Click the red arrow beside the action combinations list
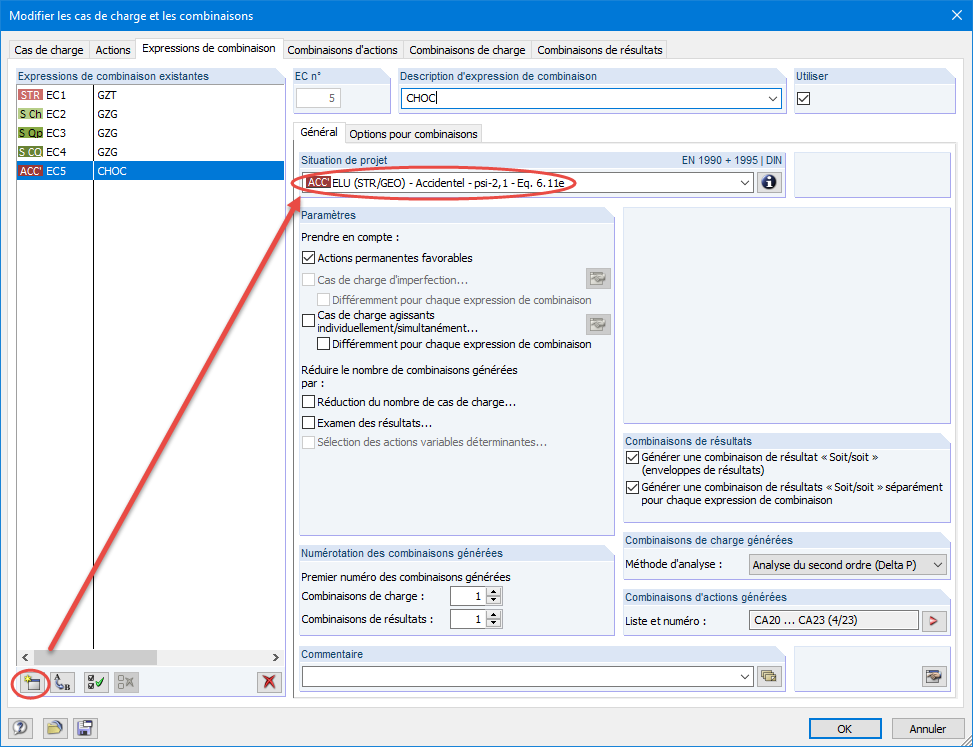Image resolution: width=973 pixels, height=747 pixels. click(x=934, y=621)
